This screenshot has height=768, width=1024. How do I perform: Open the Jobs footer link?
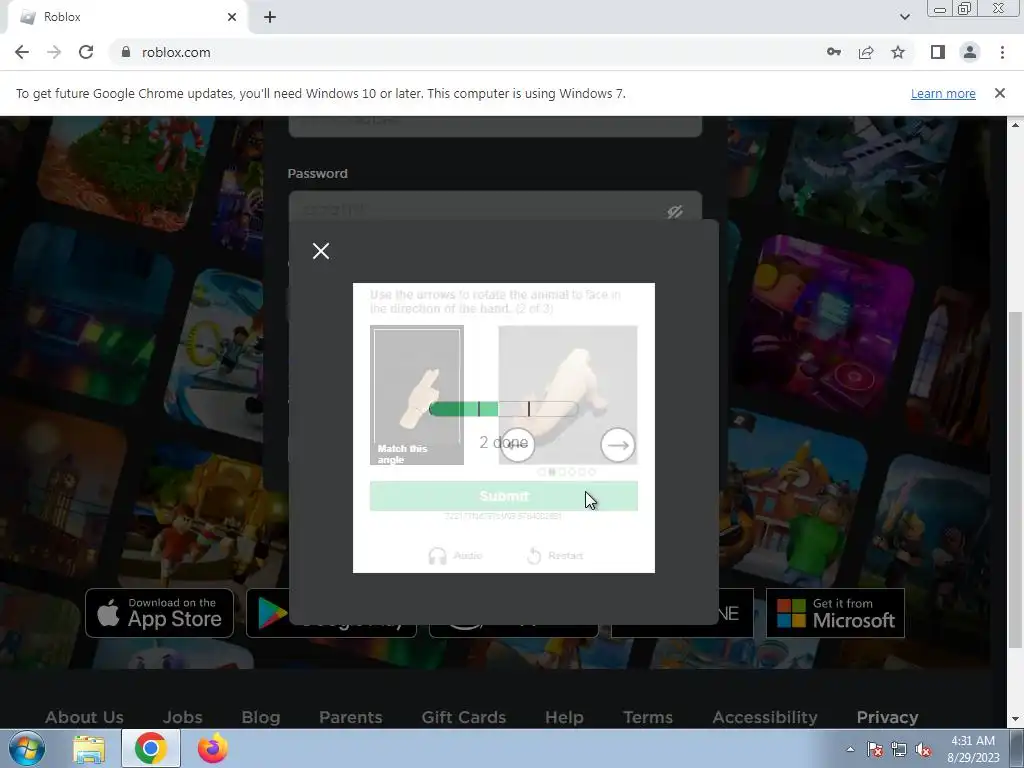tap(182, 717)
